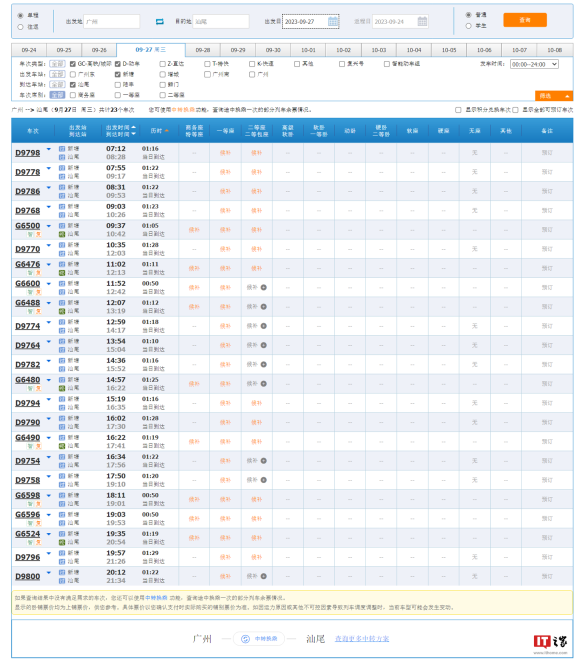
Task: Click the plus icon in G6488 second-class cell
Action: (x=263, y=307)
